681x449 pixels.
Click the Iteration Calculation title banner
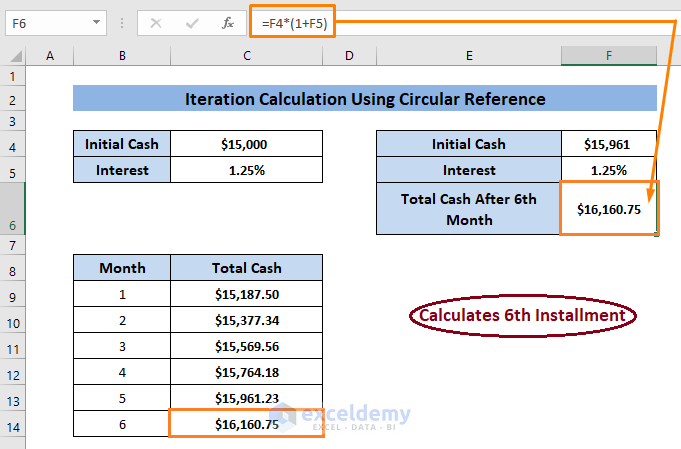[x=365, y=99]
